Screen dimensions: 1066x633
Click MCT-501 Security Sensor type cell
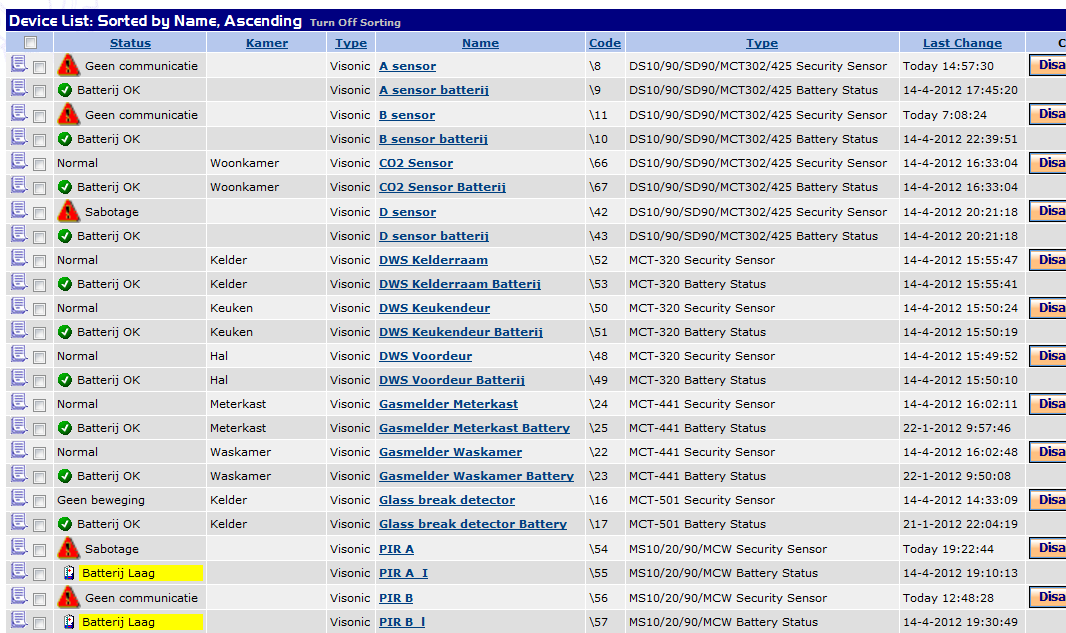tap(702, 500)
